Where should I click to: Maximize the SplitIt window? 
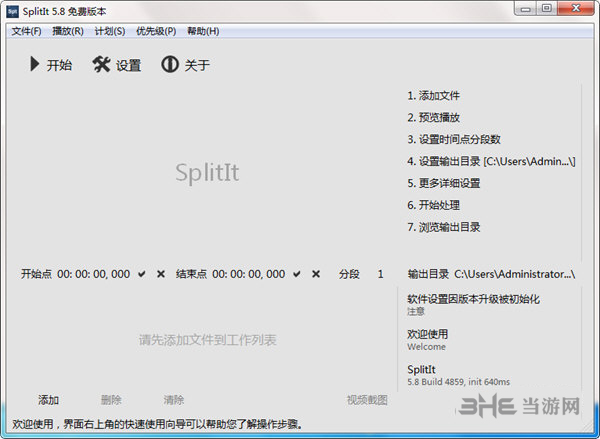pyautogui.click(x=547, y=9)
